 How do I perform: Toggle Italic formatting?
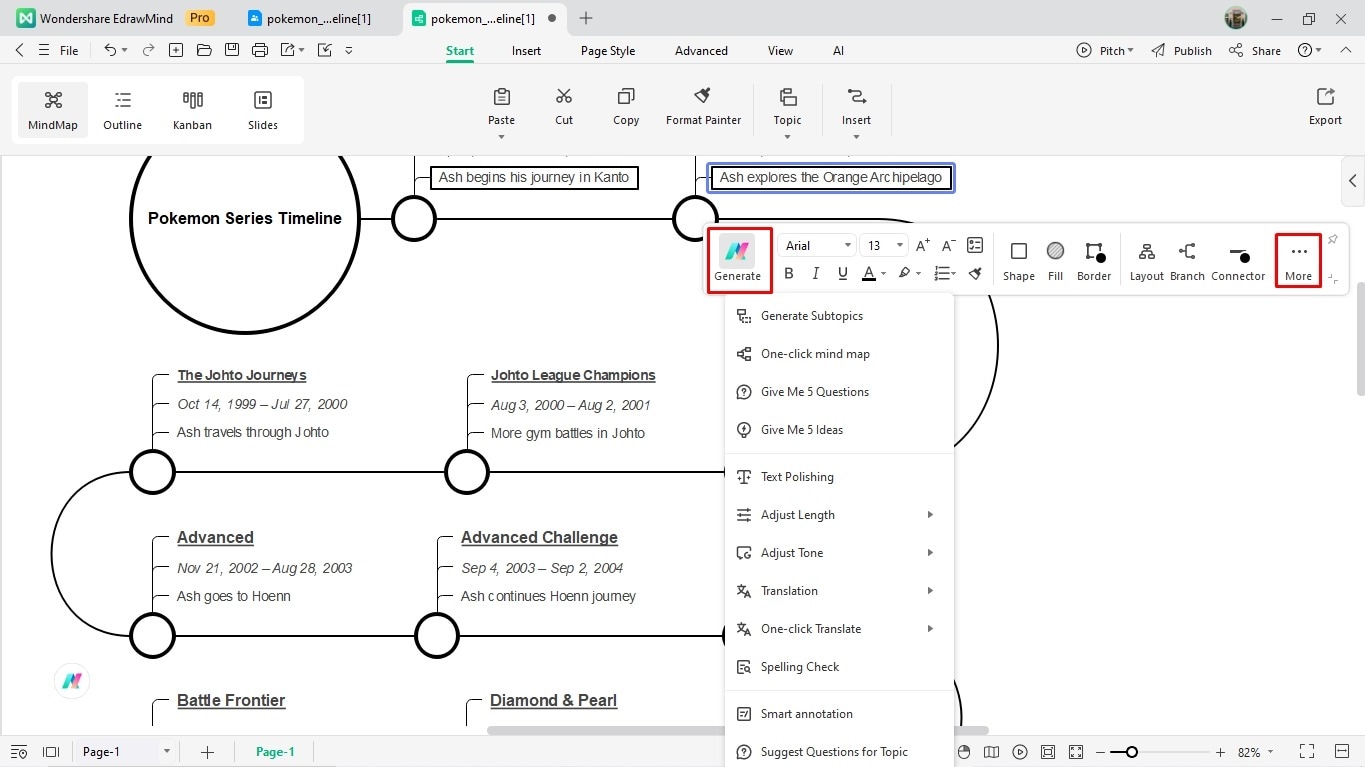pyautogui.click(x=816, y=273)
